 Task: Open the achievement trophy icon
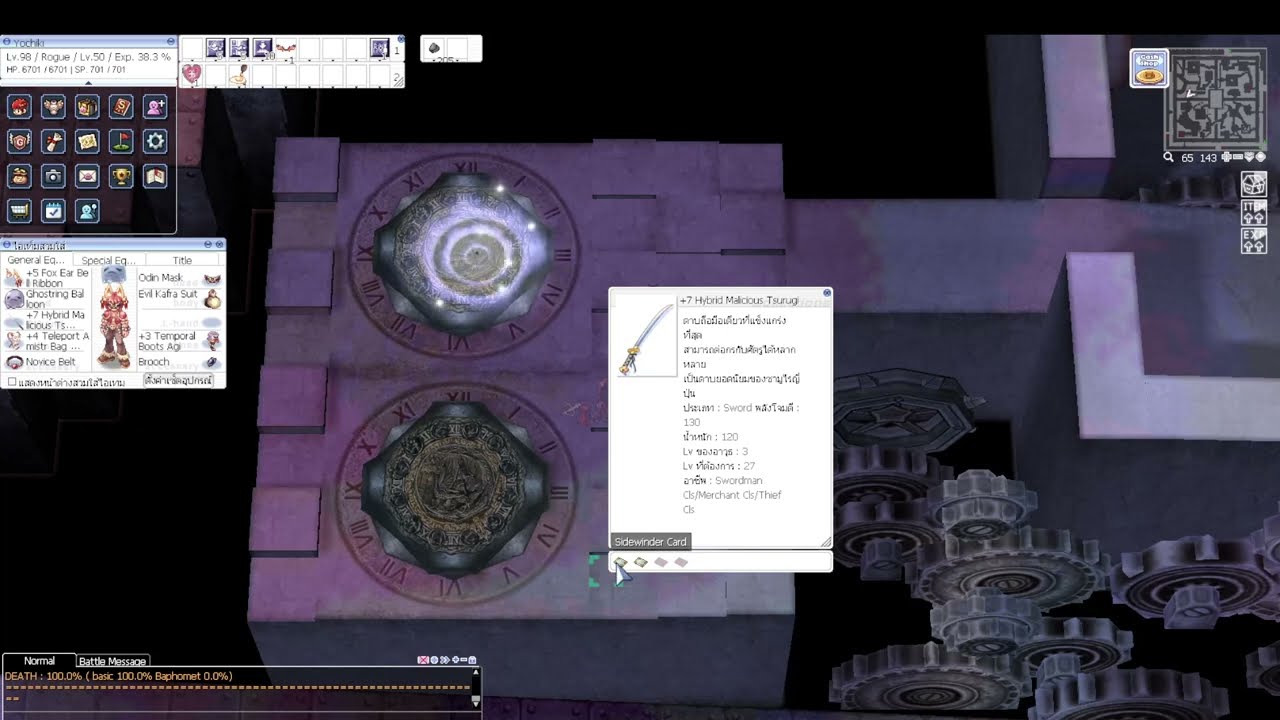click(x=121, y=176)
